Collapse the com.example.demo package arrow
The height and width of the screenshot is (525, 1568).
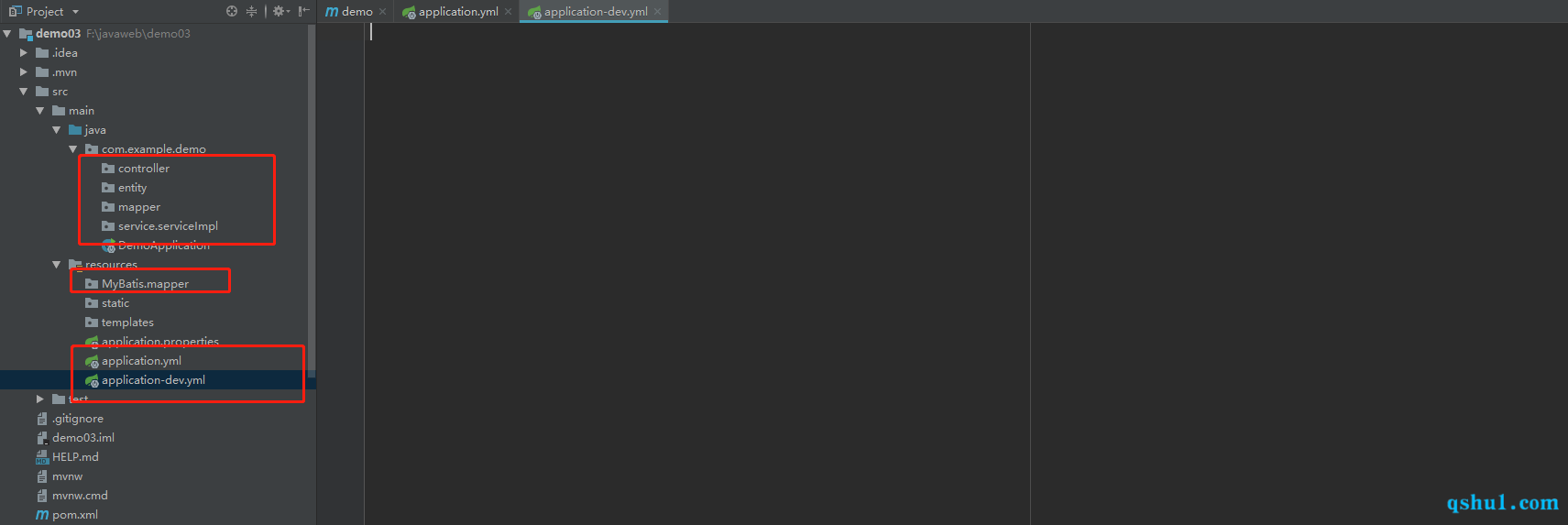(73, 149)
